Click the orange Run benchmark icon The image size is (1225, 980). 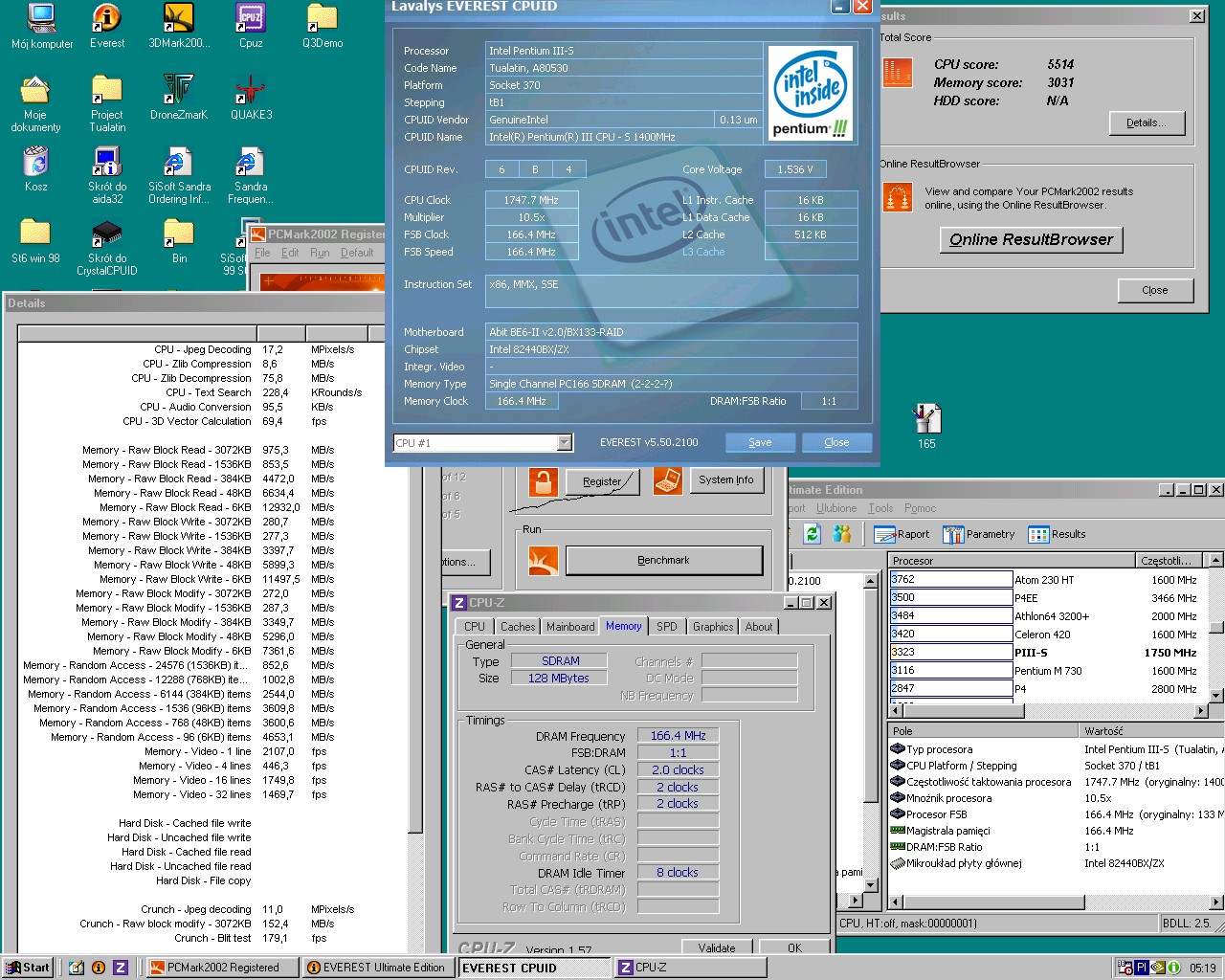click(543, 560)
